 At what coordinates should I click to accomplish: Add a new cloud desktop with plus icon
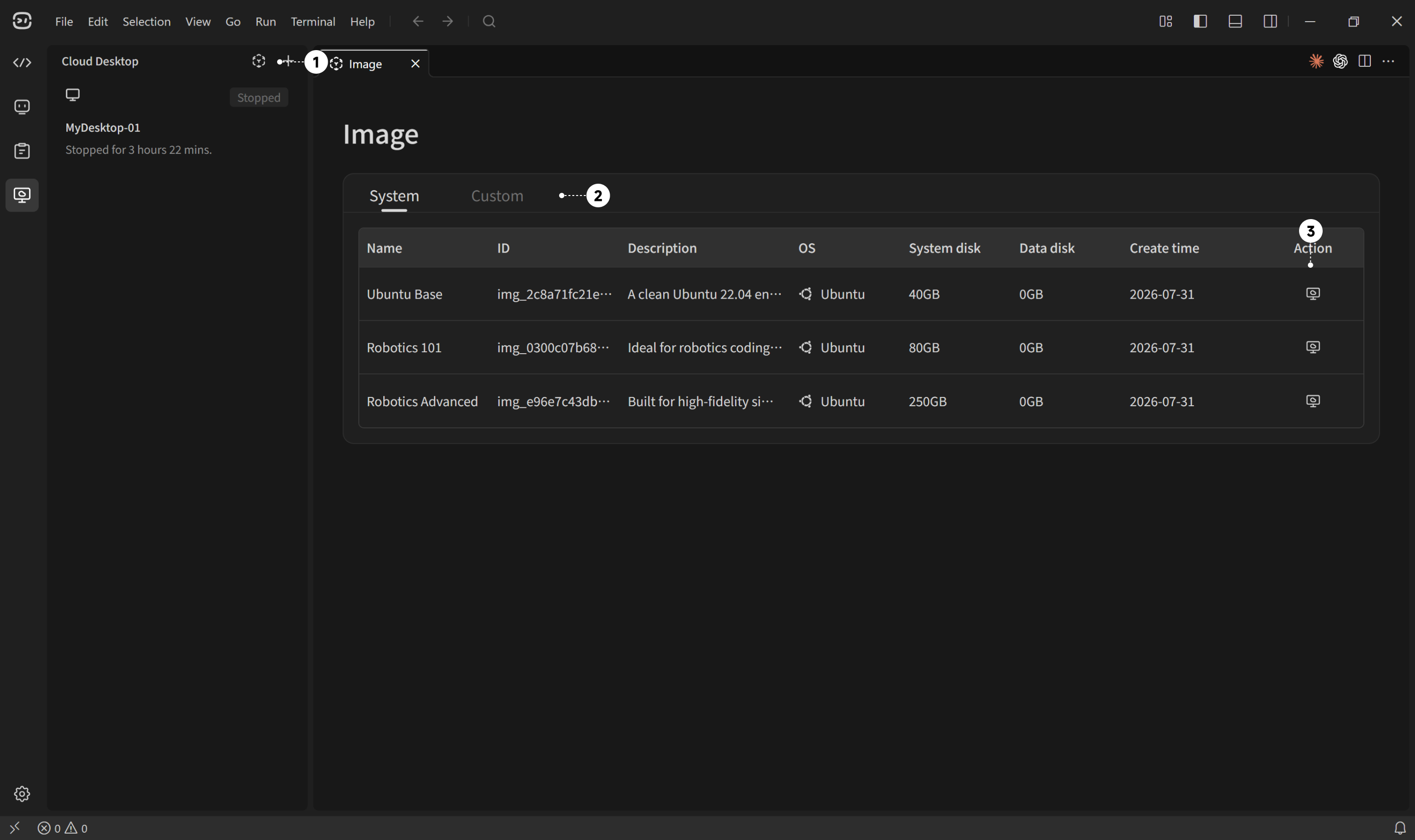pyautogui.click(x=287, y=61)
